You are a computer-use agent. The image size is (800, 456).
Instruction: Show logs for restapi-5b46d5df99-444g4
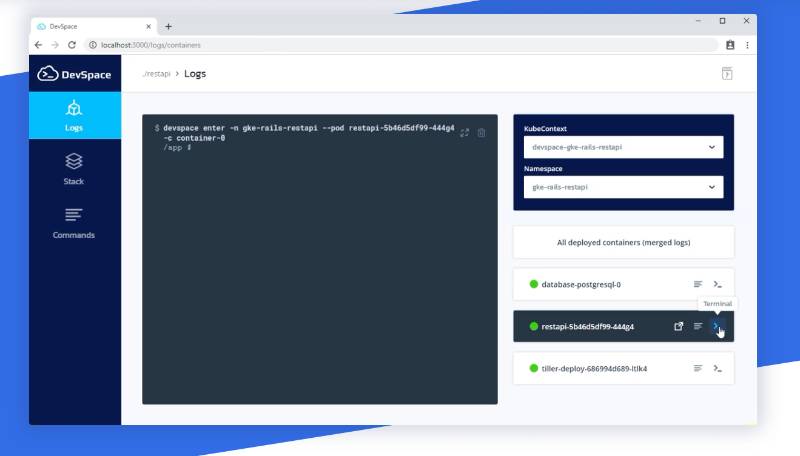coord(697,326)
